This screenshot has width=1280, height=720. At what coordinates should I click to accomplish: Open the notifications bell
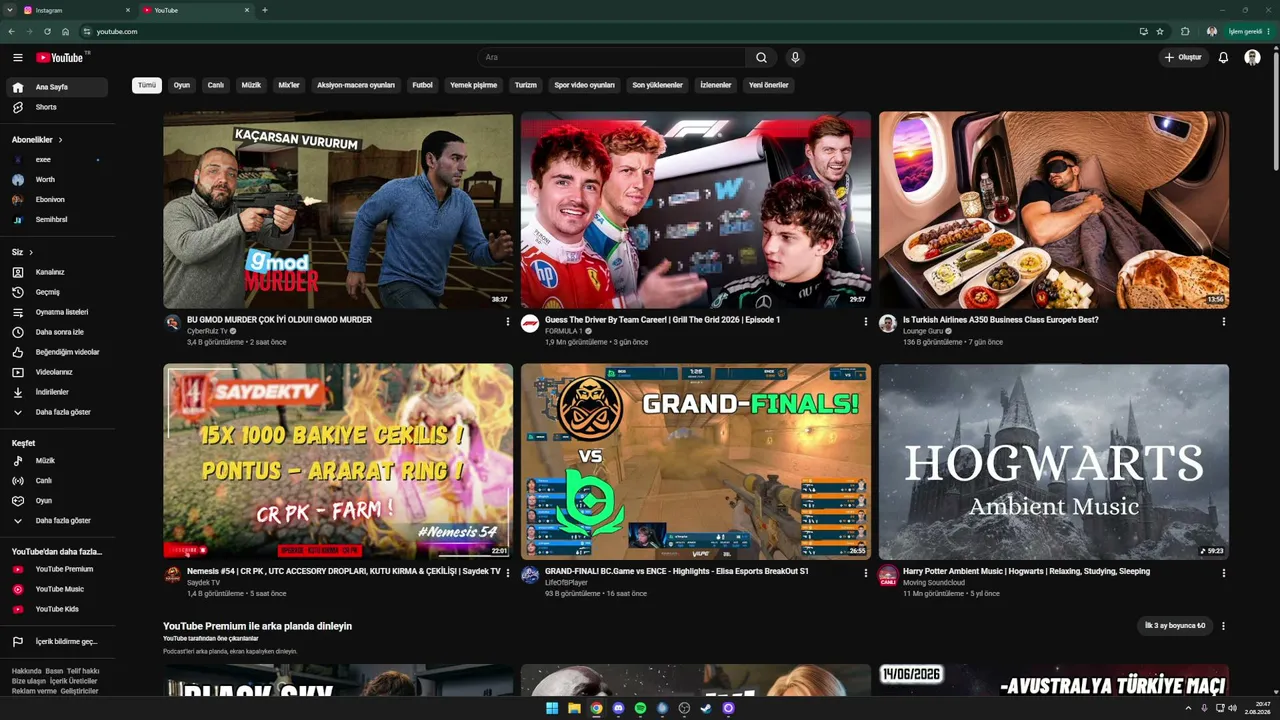(1223, 58)
